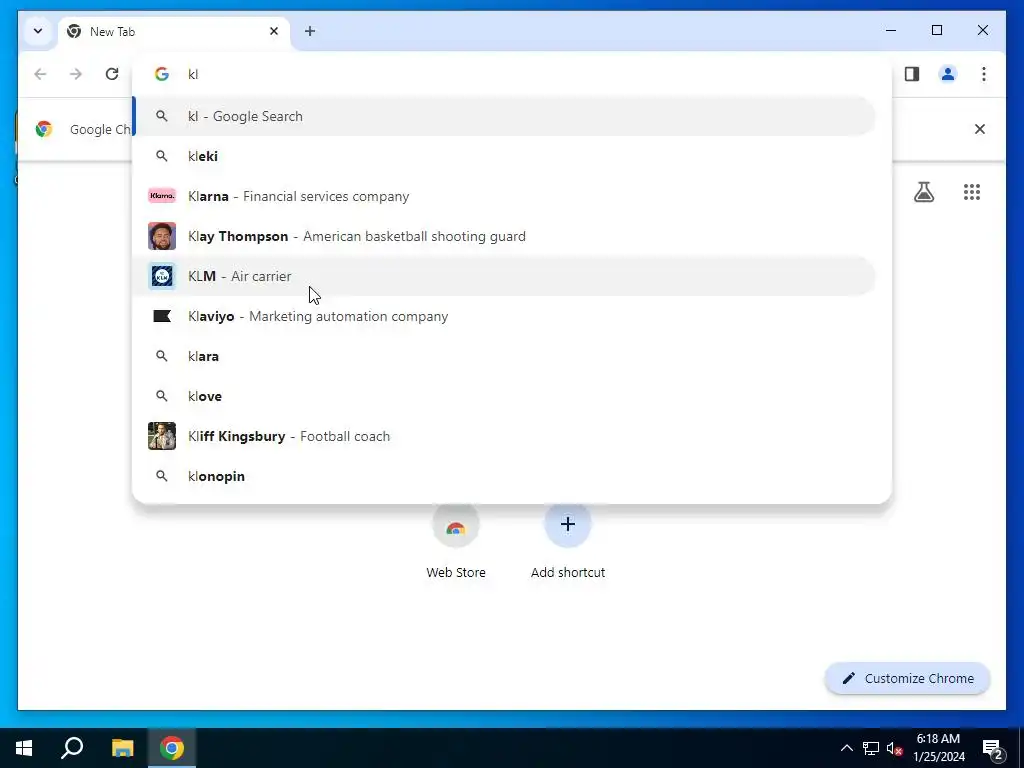Open Chrome's three-dot menu
Screen dimensions: 1024x768
click(x=984, y=74)
